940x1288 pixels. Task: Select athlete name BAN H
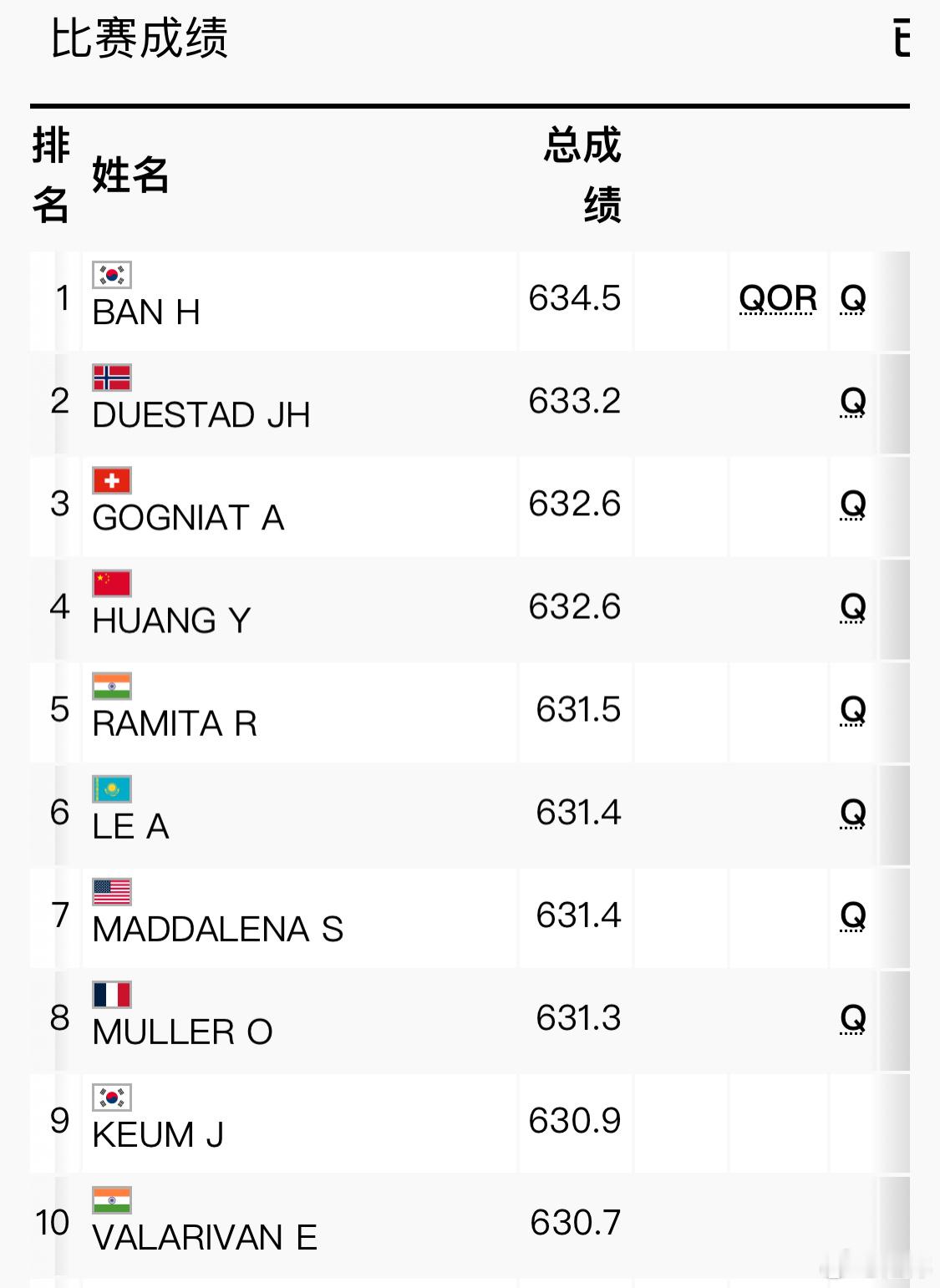click(146, 312)
